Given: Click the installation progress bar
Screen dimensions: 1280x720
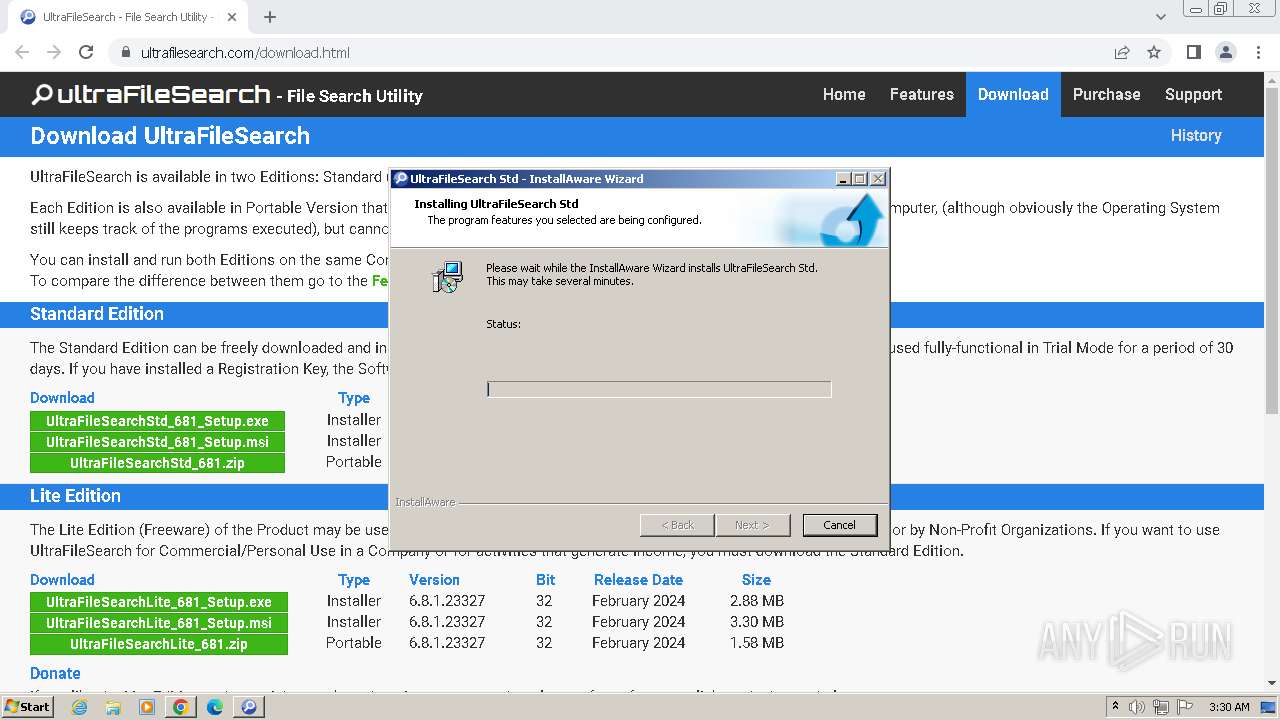Looking at the screenshot, I should 659,389.
